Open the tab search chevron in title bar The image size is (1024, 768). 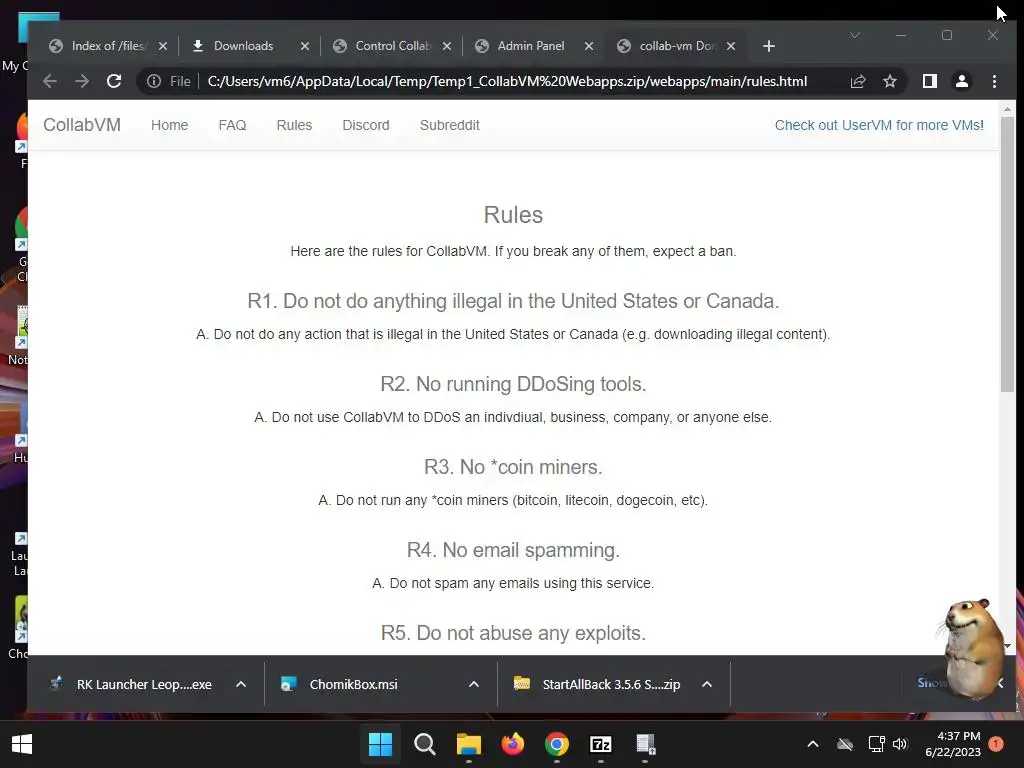854,35
